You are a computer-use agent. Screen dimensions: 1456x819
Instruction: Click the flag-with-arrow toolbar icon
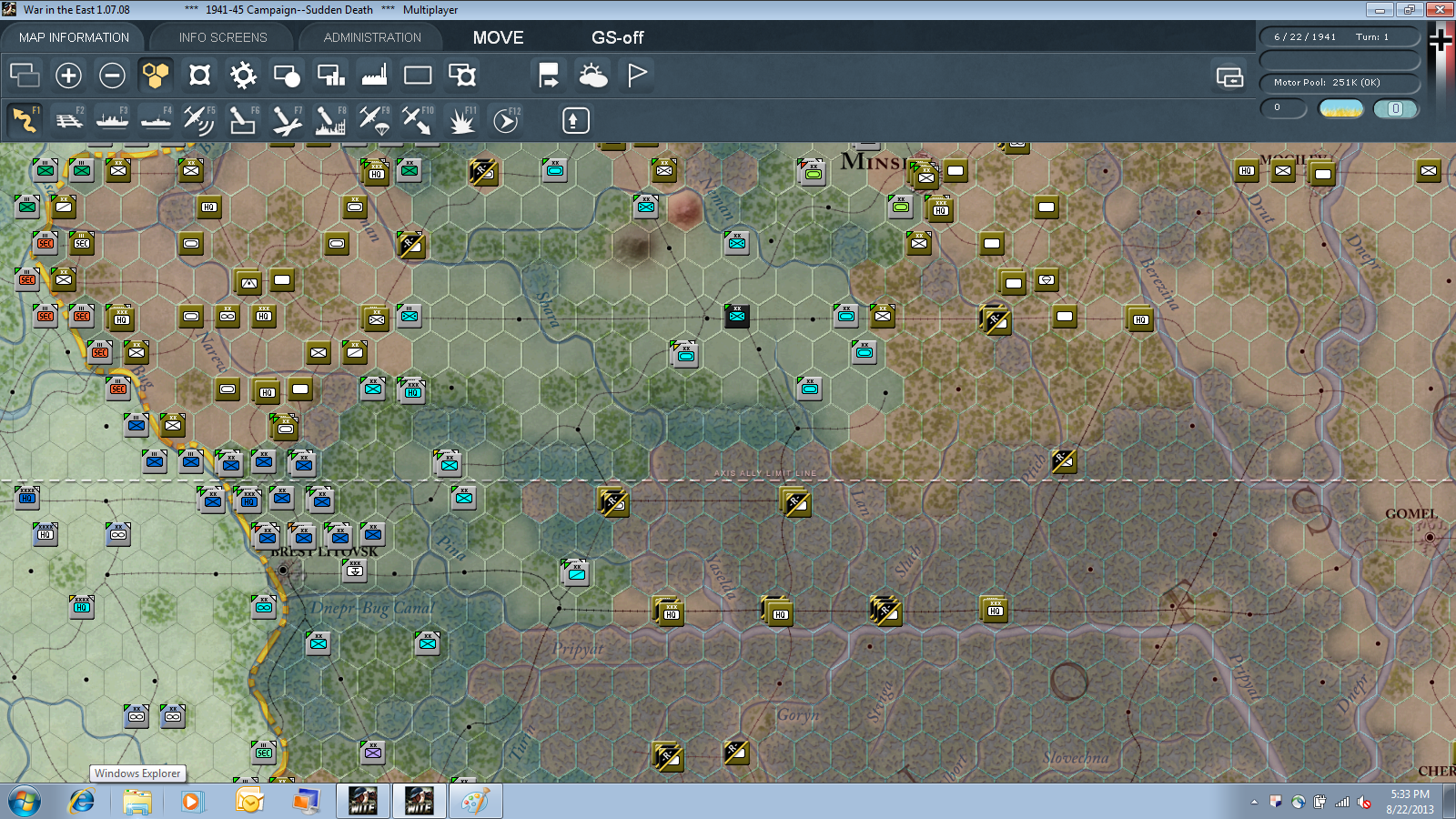549,75
